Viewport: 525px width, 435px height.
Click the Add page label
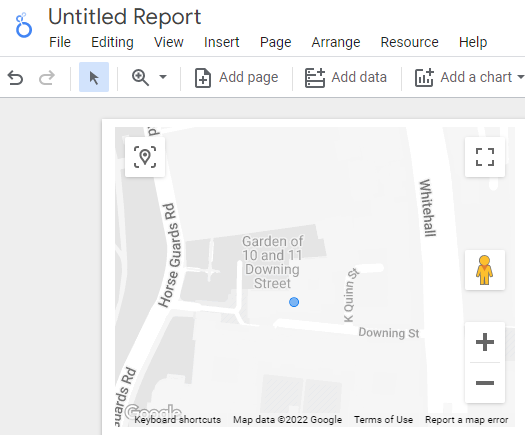tap(248, 77)
